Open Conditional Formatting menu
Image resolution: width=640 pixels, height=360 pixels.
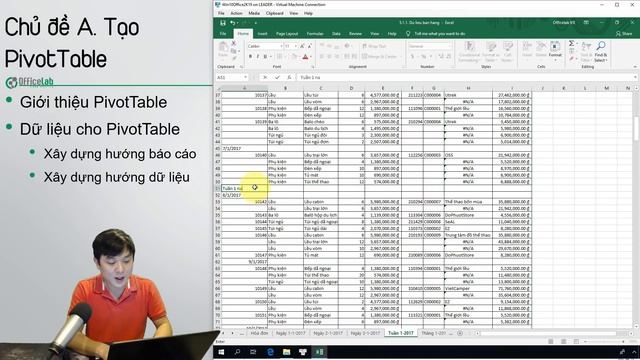pos(469,51)
